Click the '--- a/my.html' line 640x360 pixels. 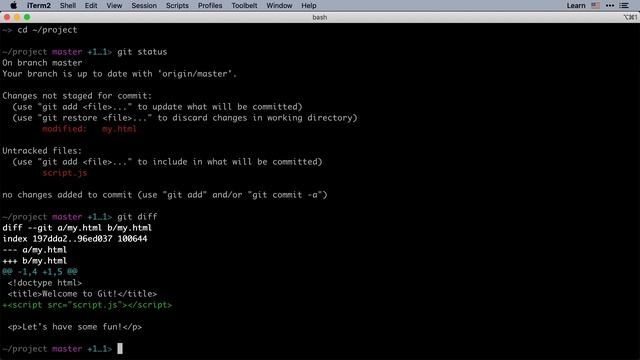click(34, 250)
